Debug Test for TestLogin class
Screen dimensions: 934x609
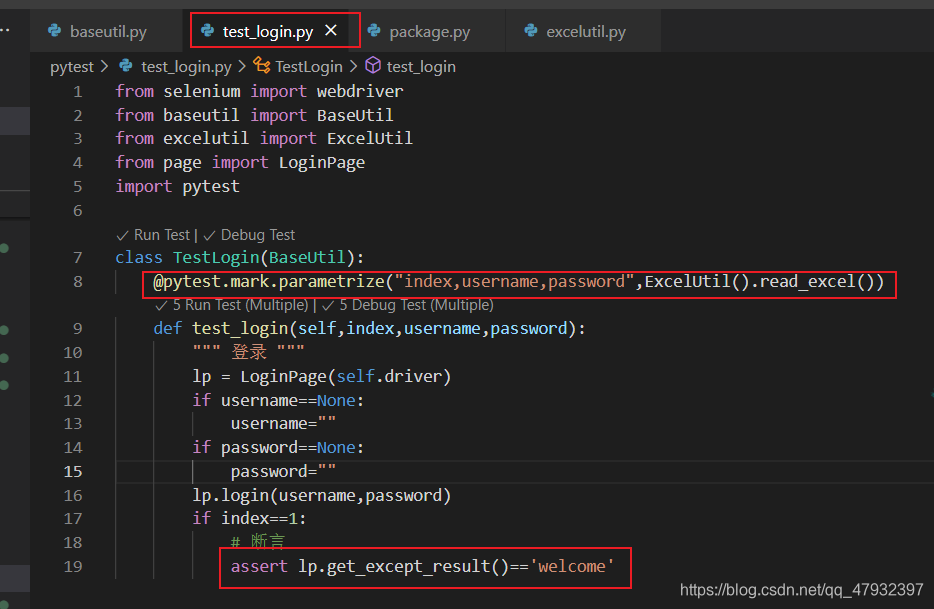click(249, 235)
